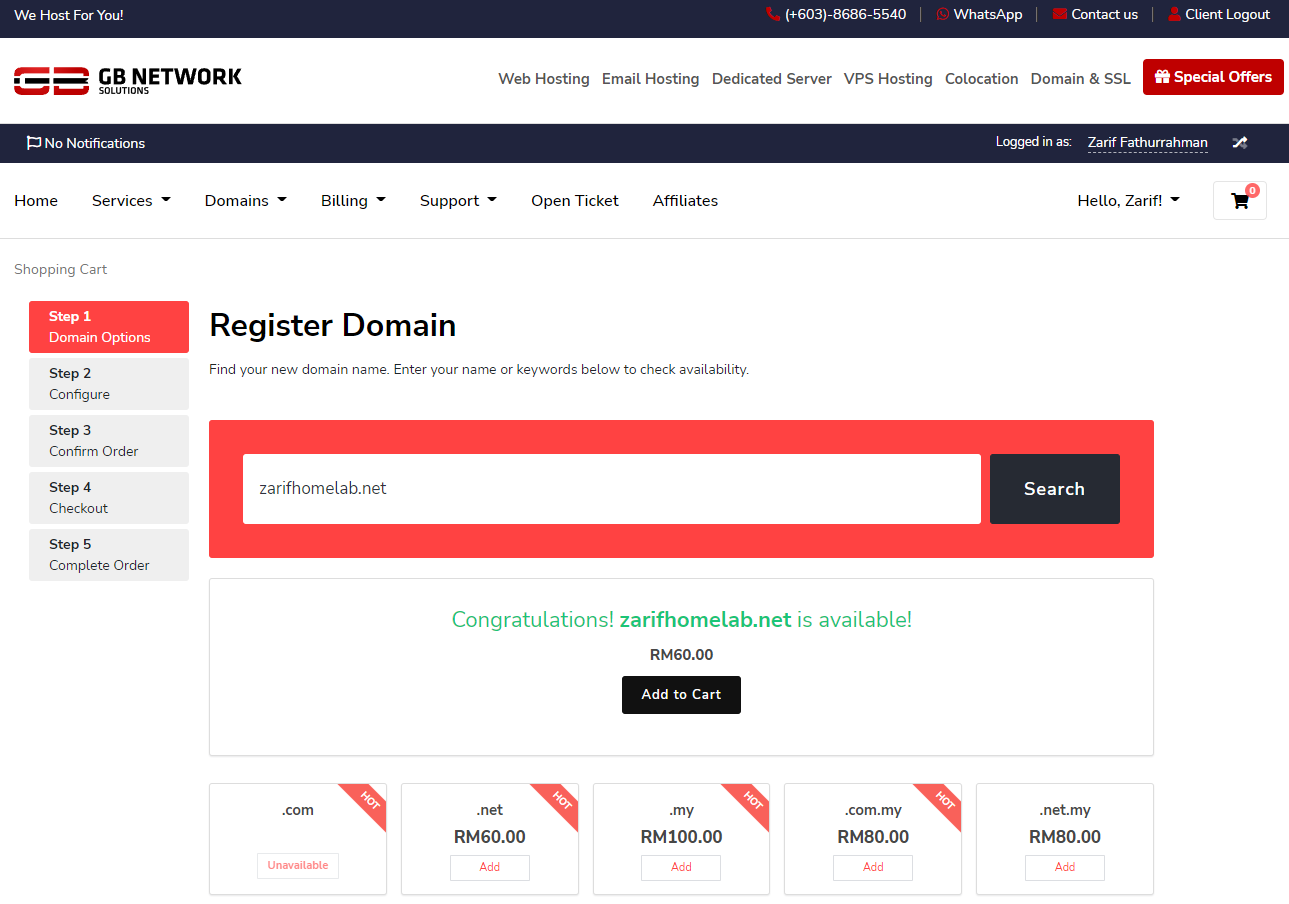
Task: Select Step 2 Configure in sidebar
Action: coord(109,384)
